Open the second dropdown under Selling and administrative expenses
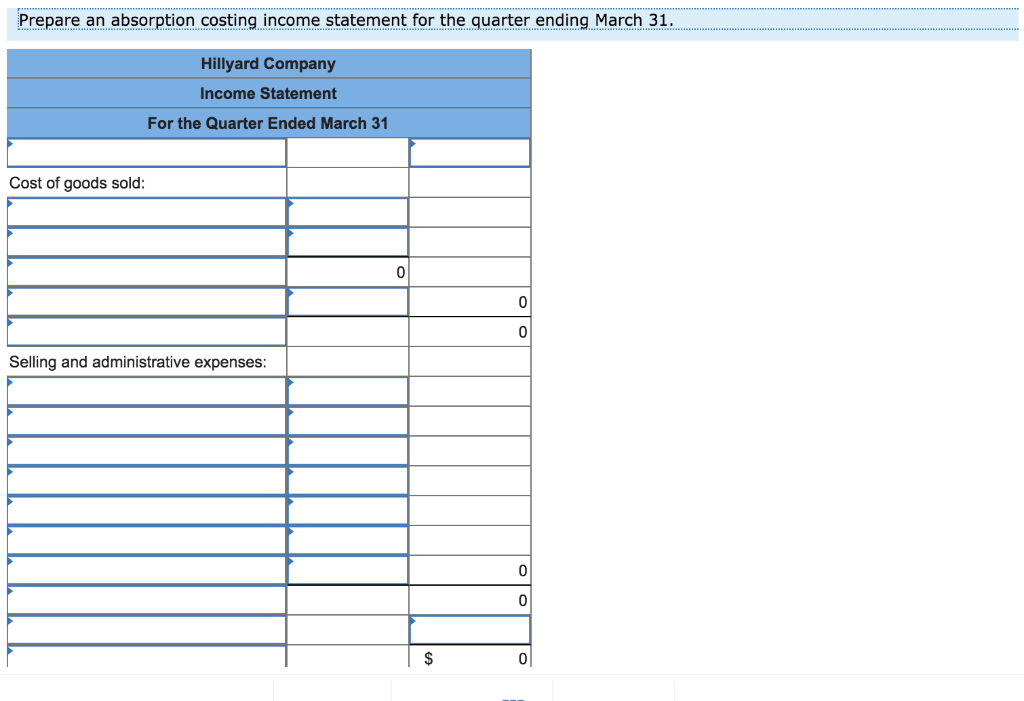Viewport: 1024px width, 701px height. point(146,420)
